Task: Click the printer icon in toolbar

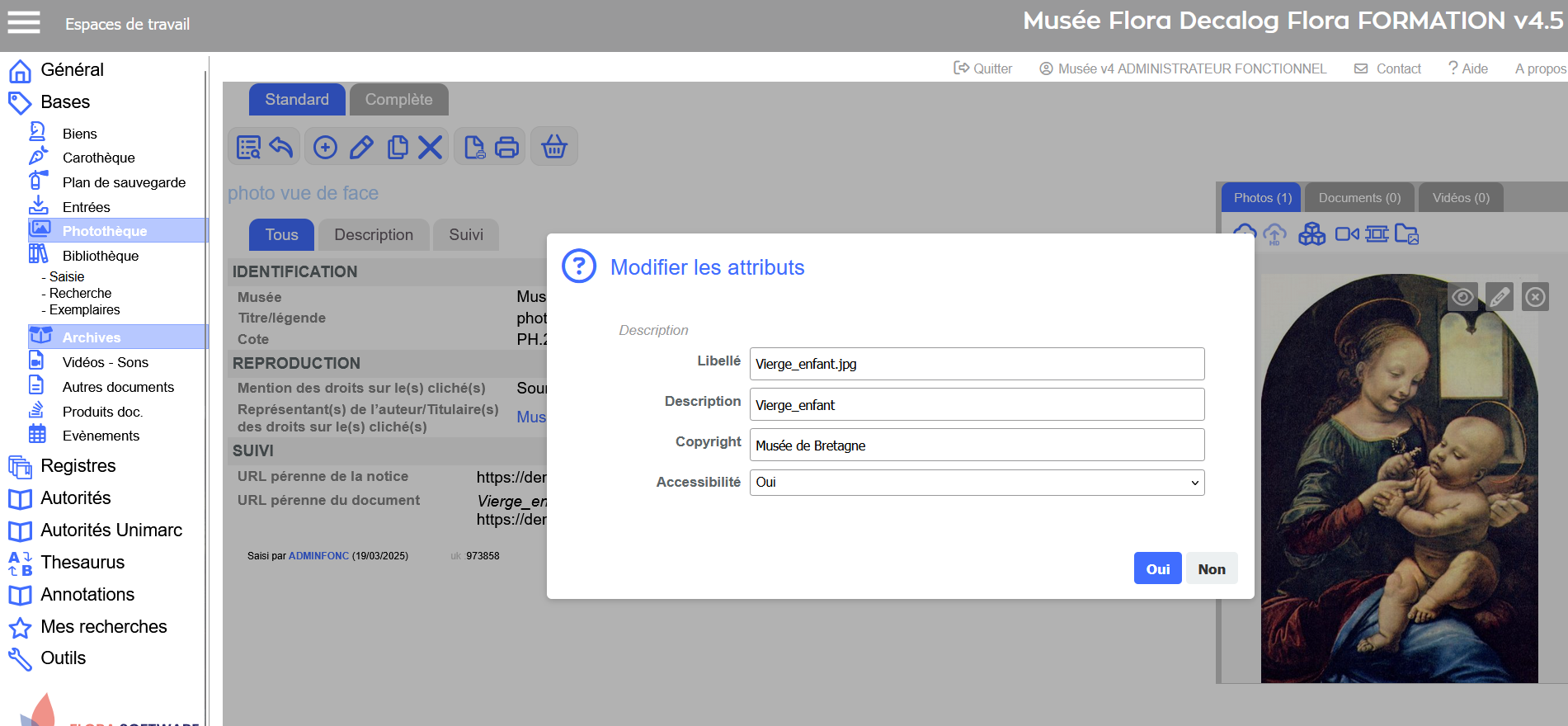Action: (x=506, y=147)
